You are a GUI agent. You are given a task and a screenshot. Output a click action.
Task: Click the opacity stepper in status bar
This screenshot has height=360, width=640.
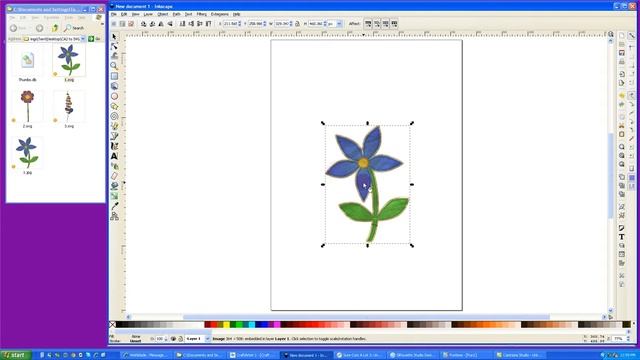click(x=166, y=339)
